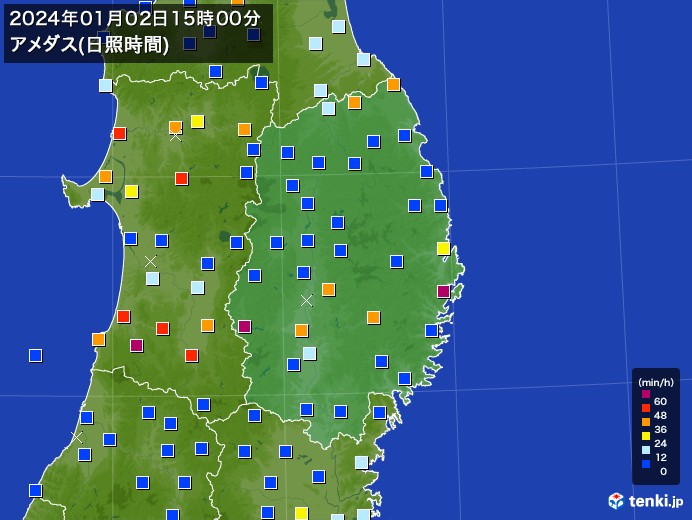
Task: Open the tenki.jp logo link
Action: 646,501
